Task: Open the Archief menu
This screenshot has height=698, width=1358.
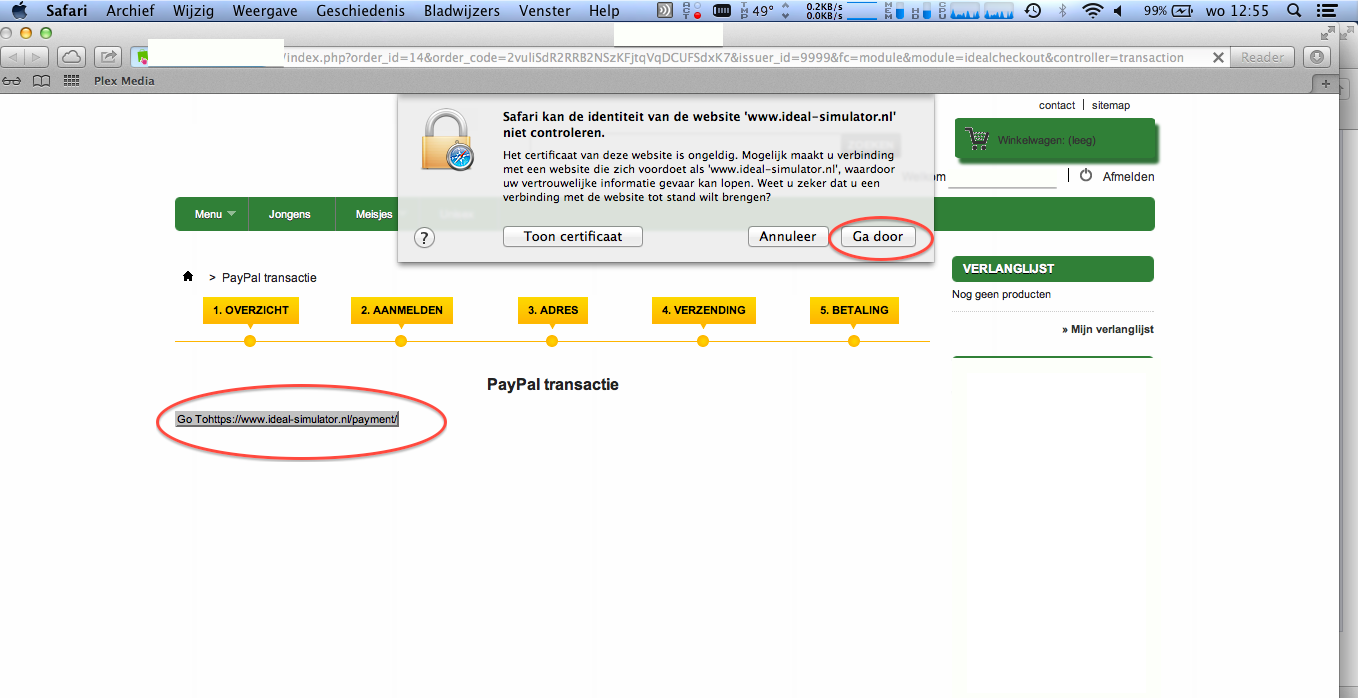Action: 131,11
